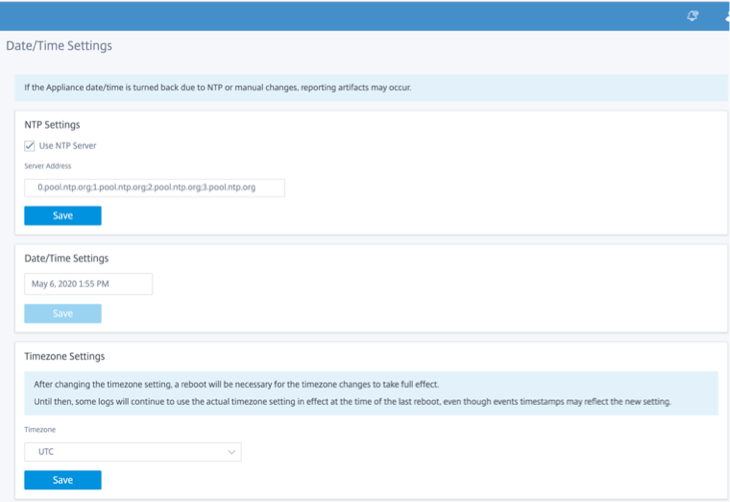730x502 pixels.
Task: Click the May 6, 2020 date/time field
Action: point(88,284)
